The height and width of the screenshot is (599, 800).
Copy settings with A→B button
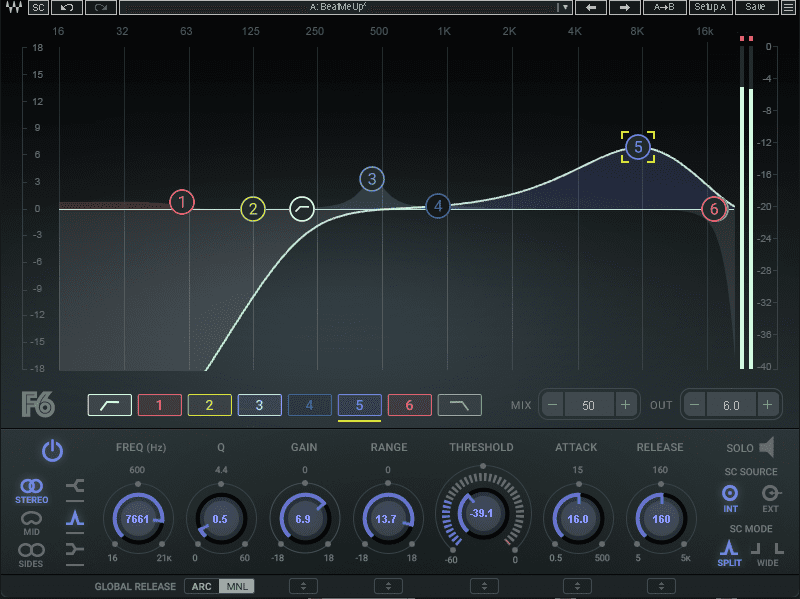click(x=664, y=7)
